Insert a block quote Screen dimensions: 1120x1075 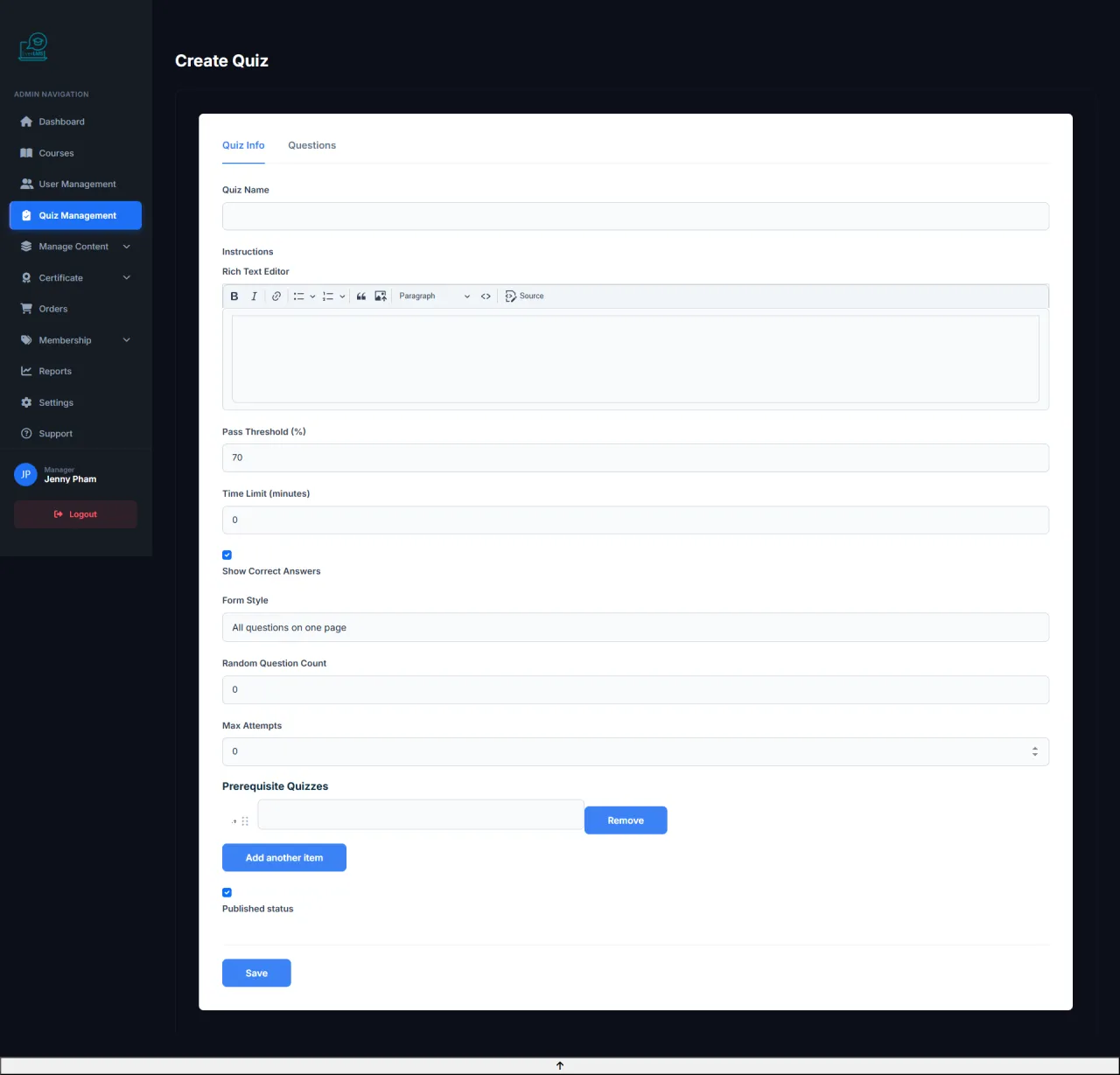pyautogui.click(x=361, y=297)
